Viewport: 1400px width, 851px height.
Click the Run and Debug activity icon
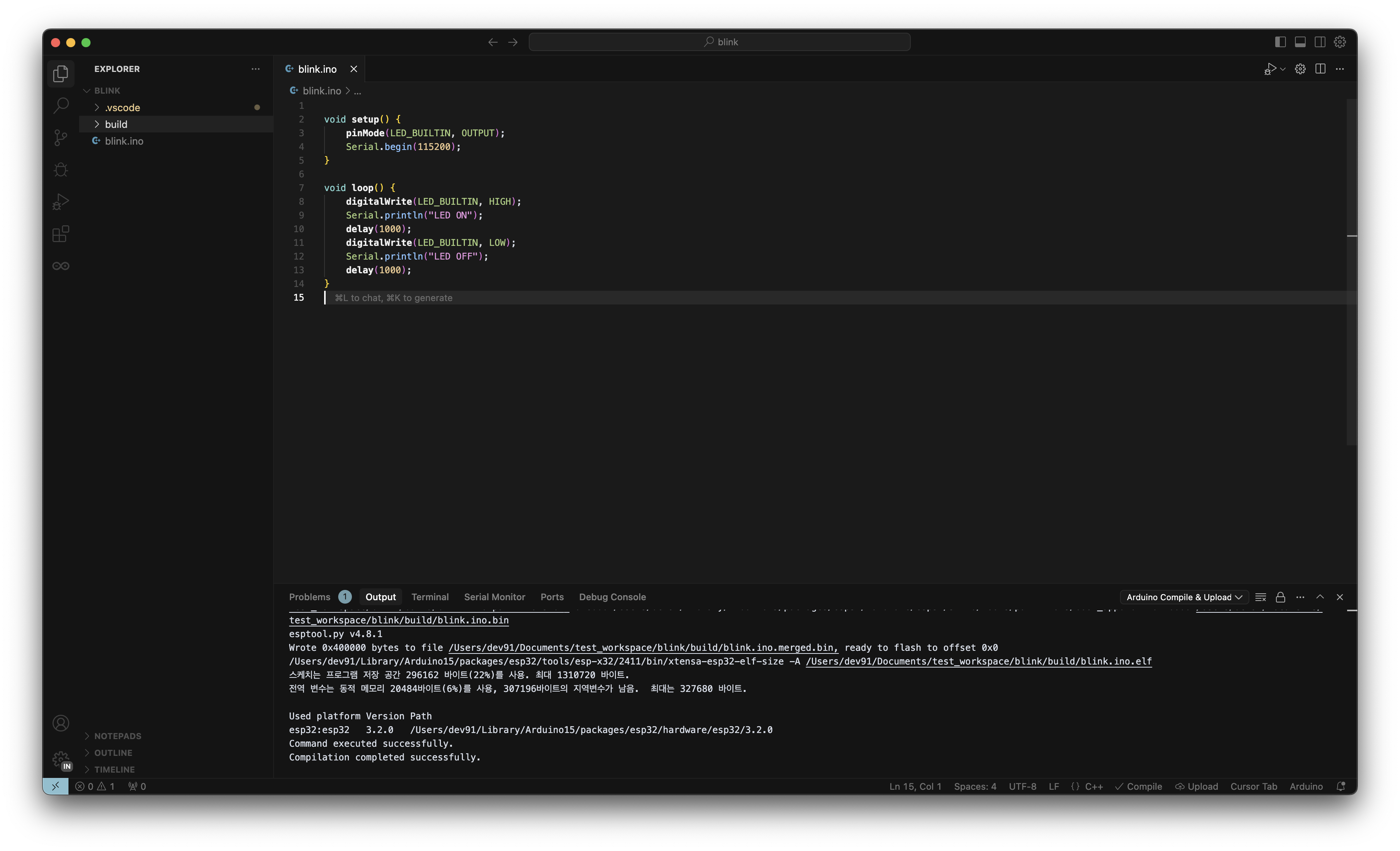click(x=61, y=202)
